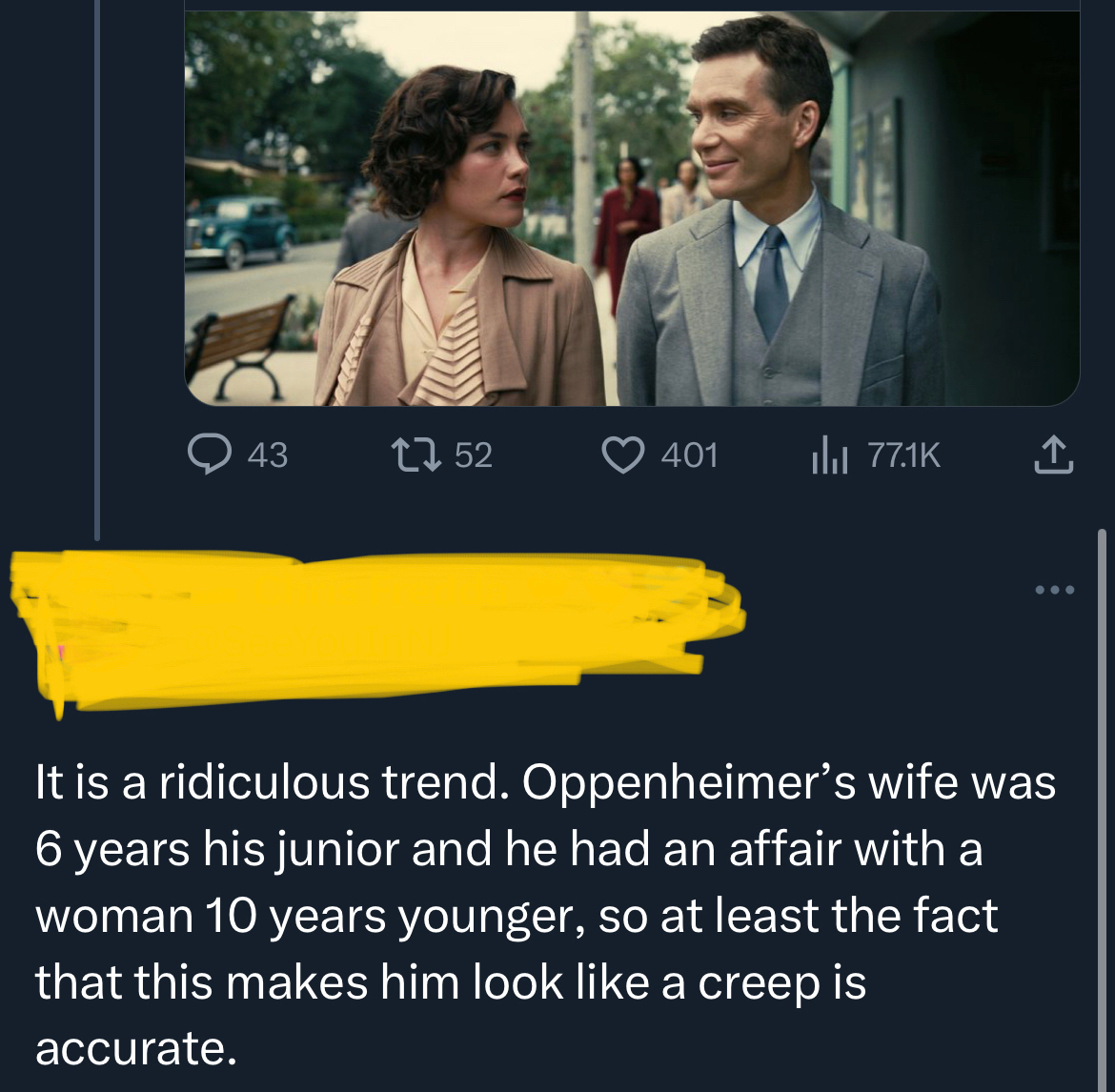Click the blue vintage car in the photo

(x=238, y=231)
